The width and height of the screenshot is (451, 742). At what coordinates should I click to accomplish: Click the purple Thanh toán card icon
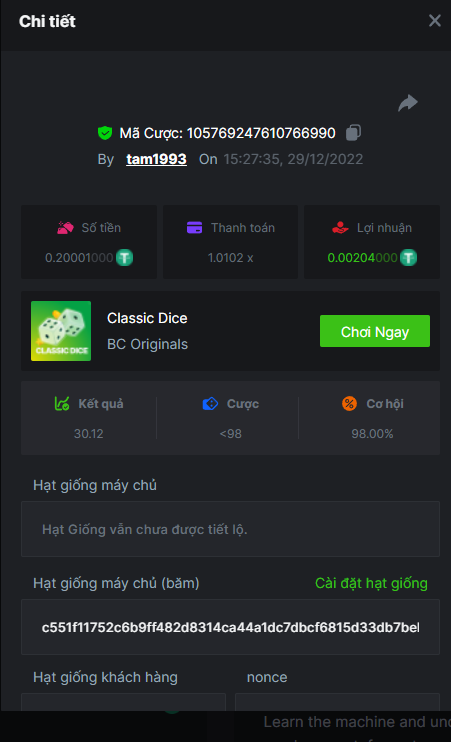194,228
